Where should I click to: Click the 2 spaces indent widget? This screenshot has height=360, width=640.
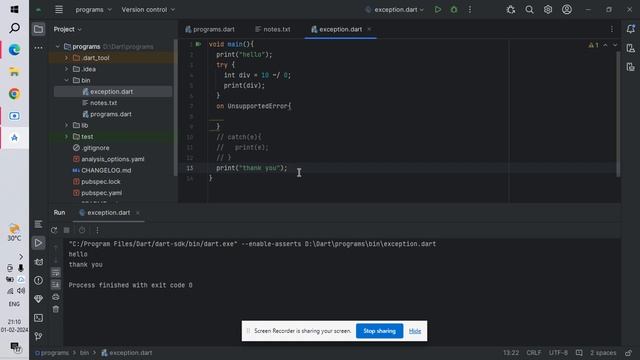pos(603,353)
